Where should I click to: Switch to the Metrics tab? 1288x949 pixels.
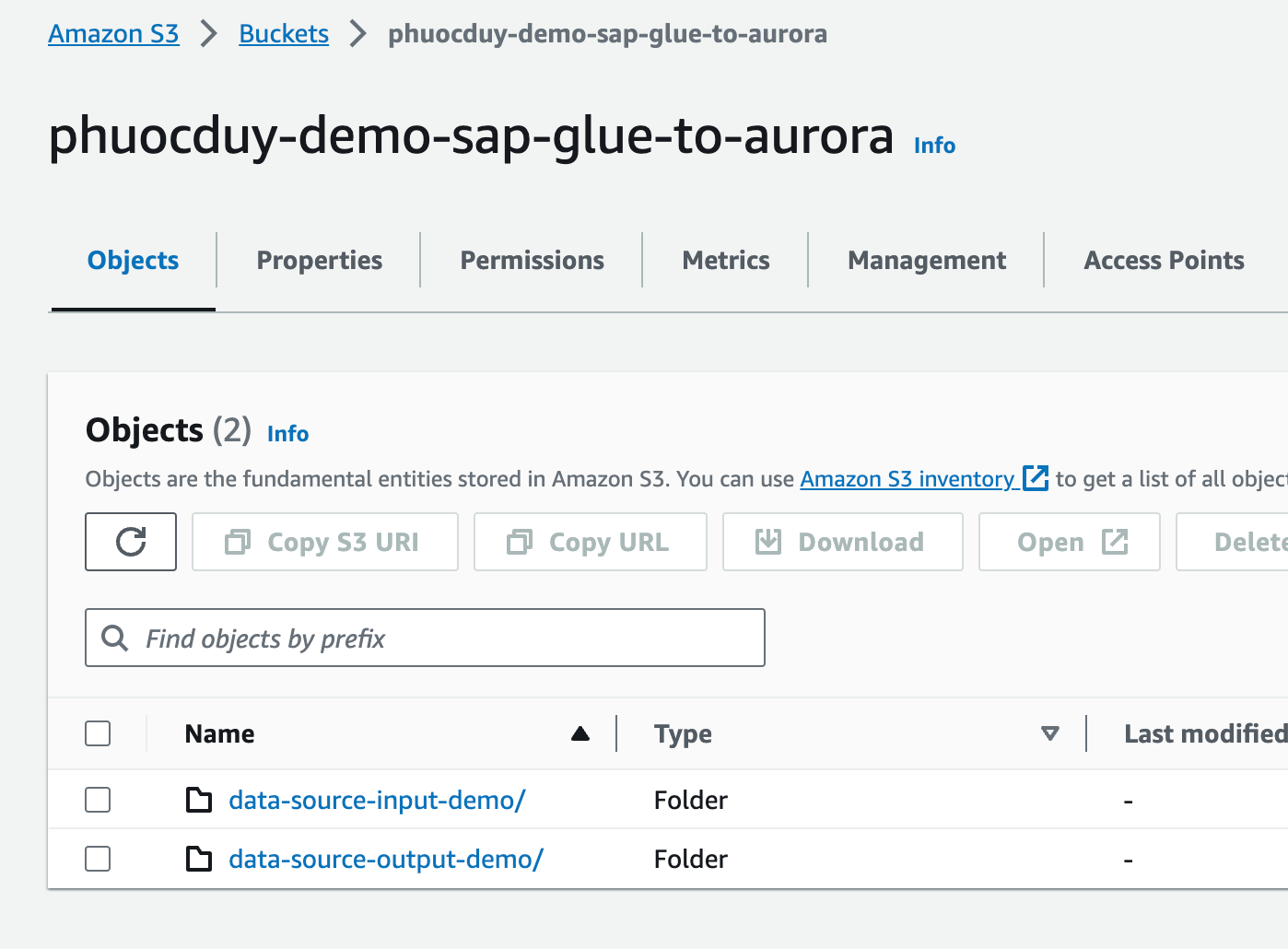[x=725, y=261]
